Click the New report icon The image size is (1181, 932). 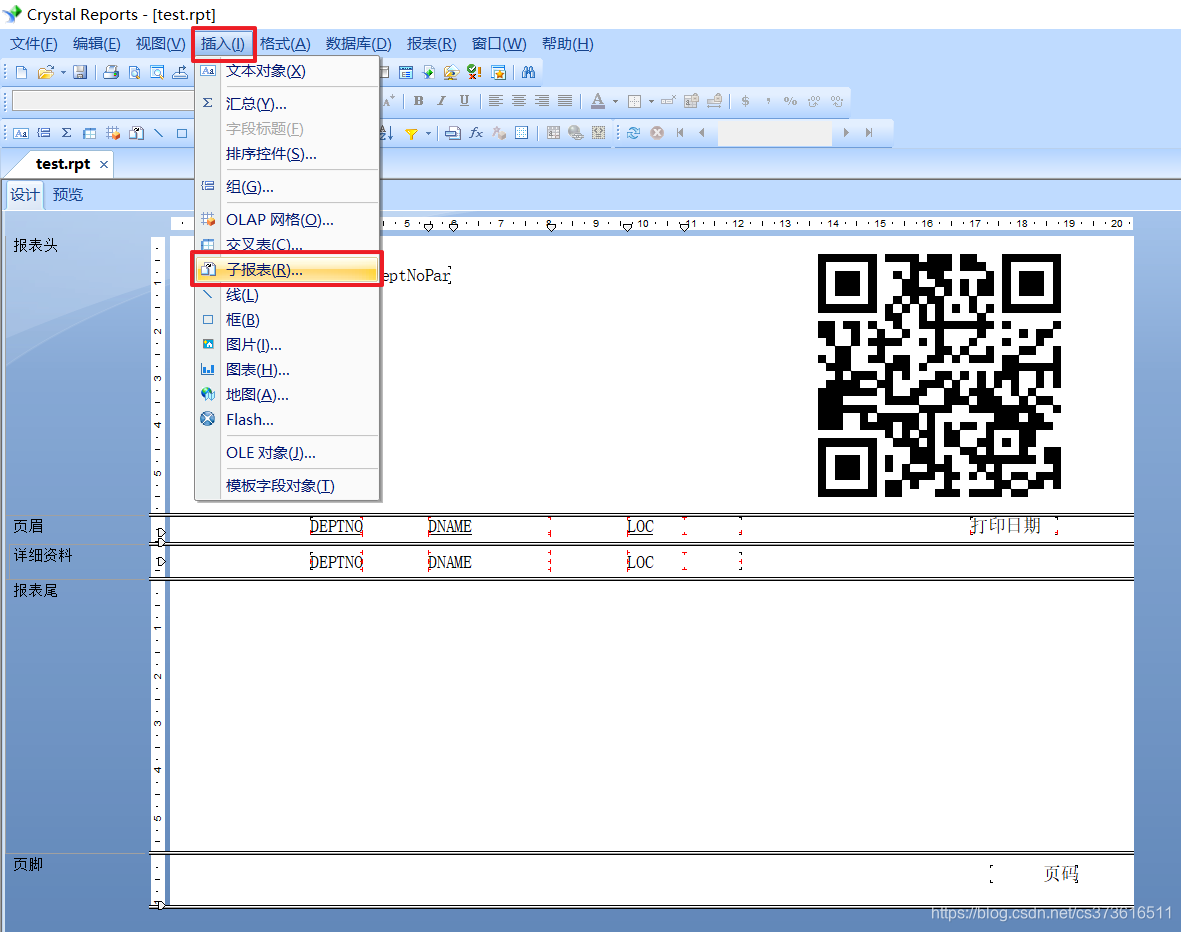coord(21,72)
